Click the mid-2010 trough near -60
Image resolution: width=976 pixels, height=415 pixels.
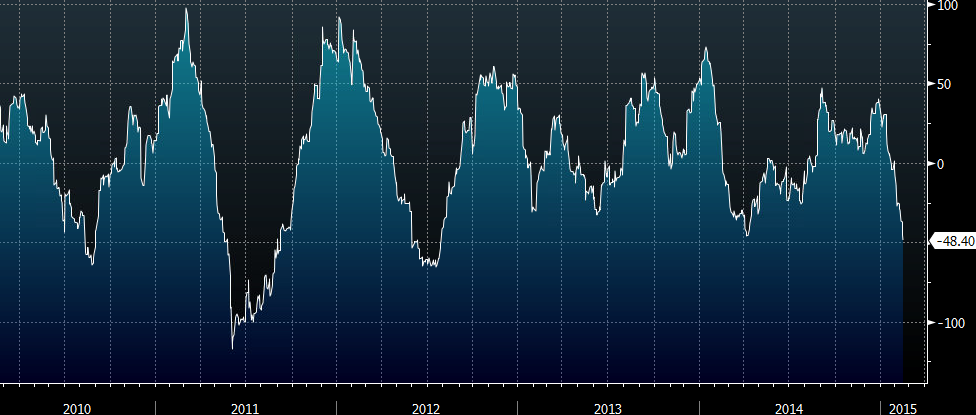coord(92,264)
